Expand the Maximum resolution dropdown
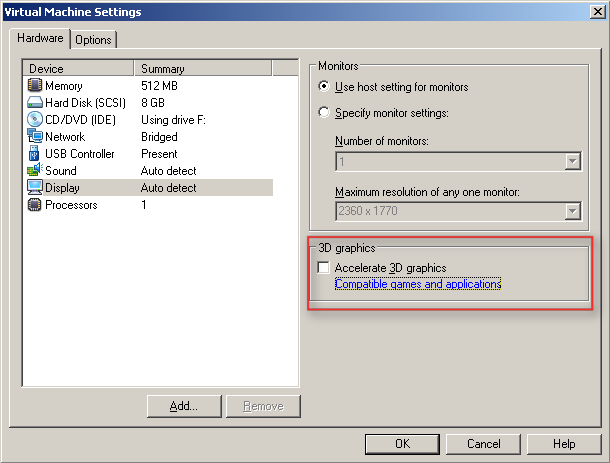 pyautogui.click(x=573, y=211)
